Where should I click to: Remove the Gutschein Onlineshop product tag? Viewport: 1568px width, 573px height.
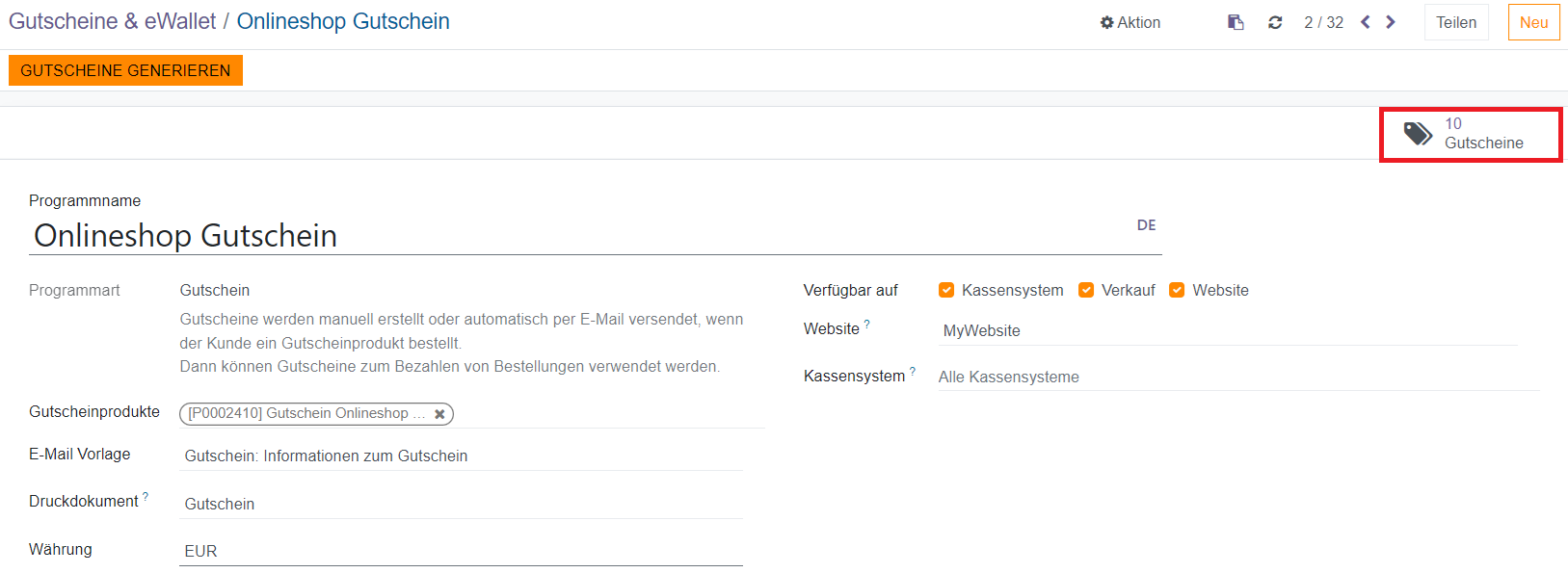click(x=439, y=414)
